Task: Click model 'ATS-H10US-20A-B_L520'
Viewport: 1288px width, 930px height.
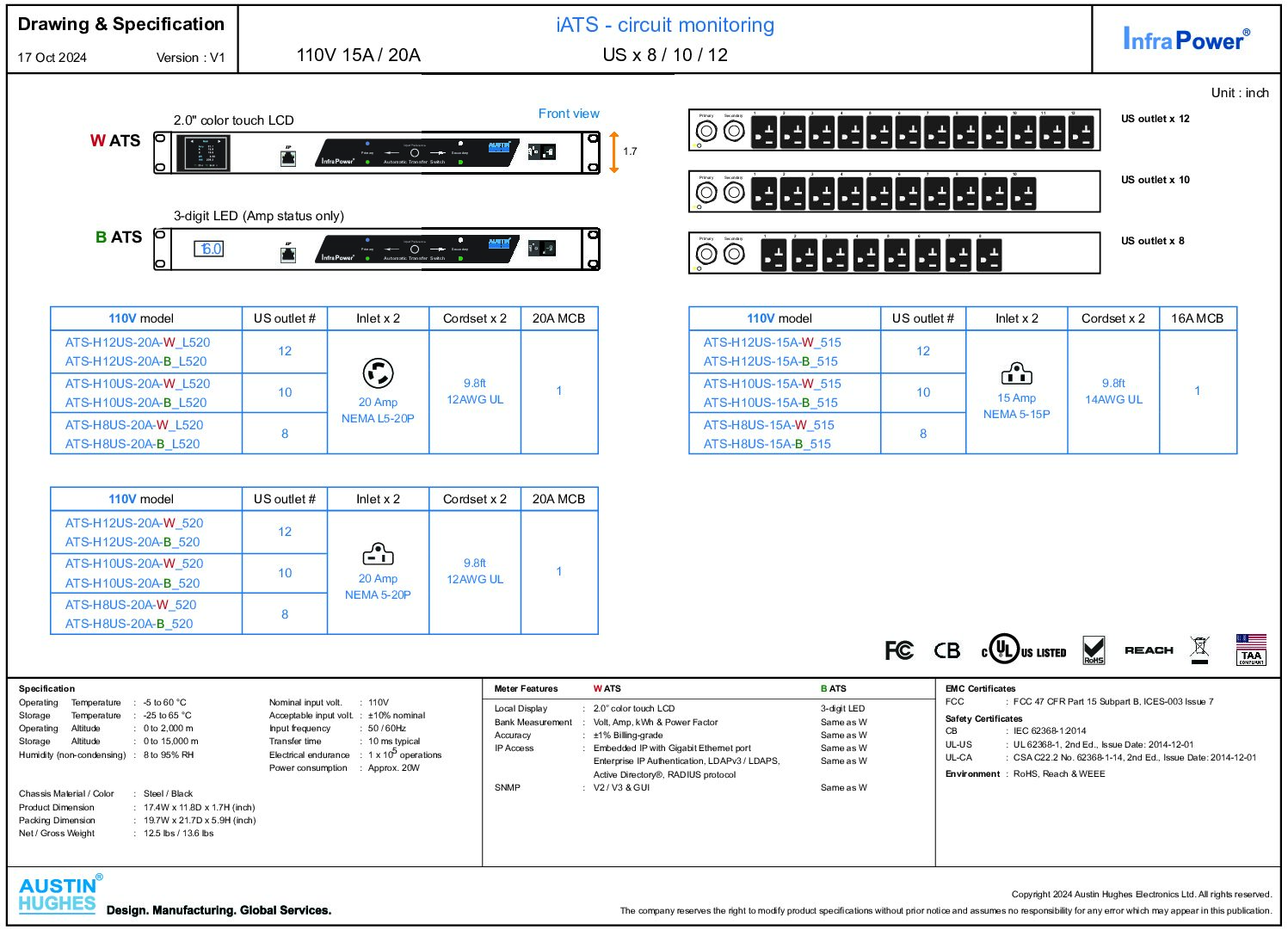Action: pos(136,403)
